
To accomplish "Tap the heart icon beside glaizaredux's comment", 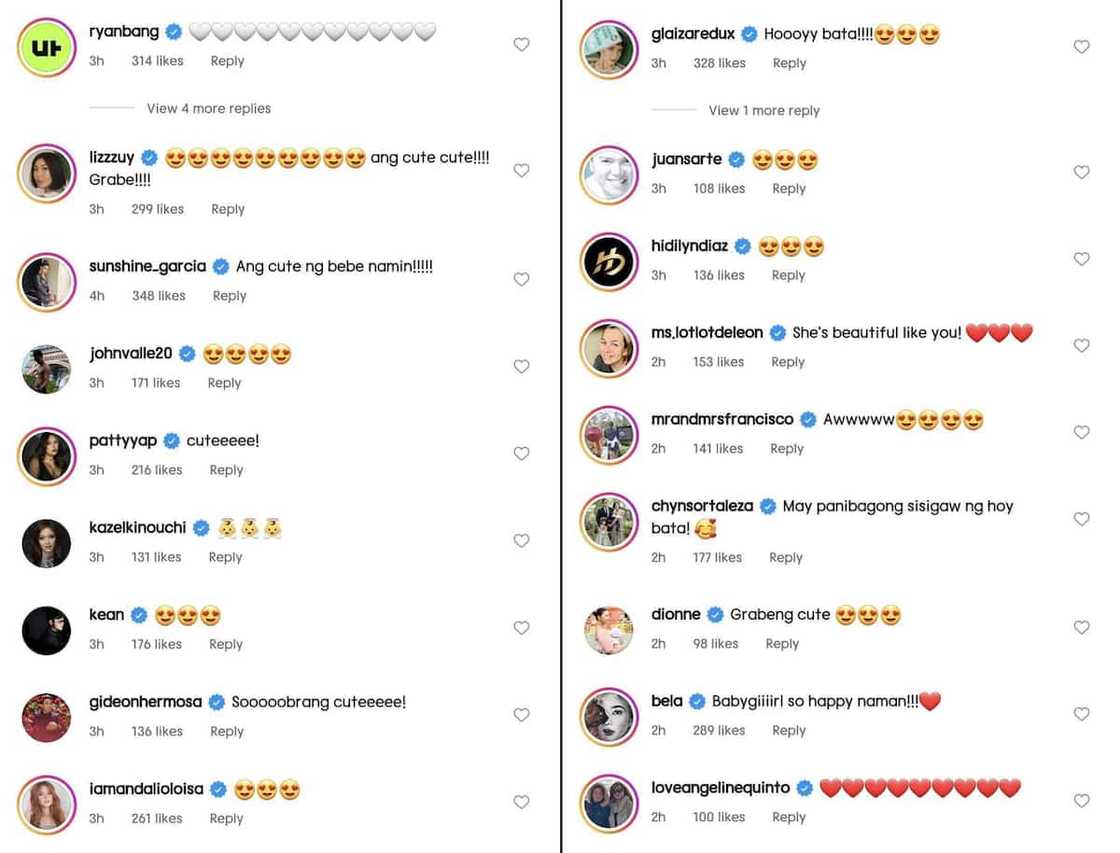I will tap(1081, 46).
